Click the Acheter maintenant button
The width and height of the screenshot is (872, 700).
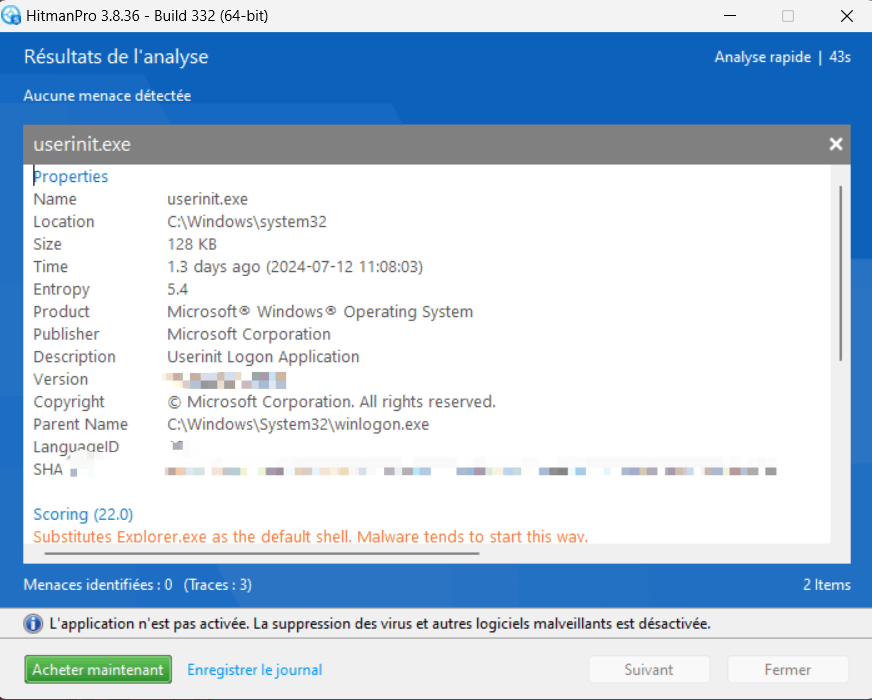coord(98,669)
